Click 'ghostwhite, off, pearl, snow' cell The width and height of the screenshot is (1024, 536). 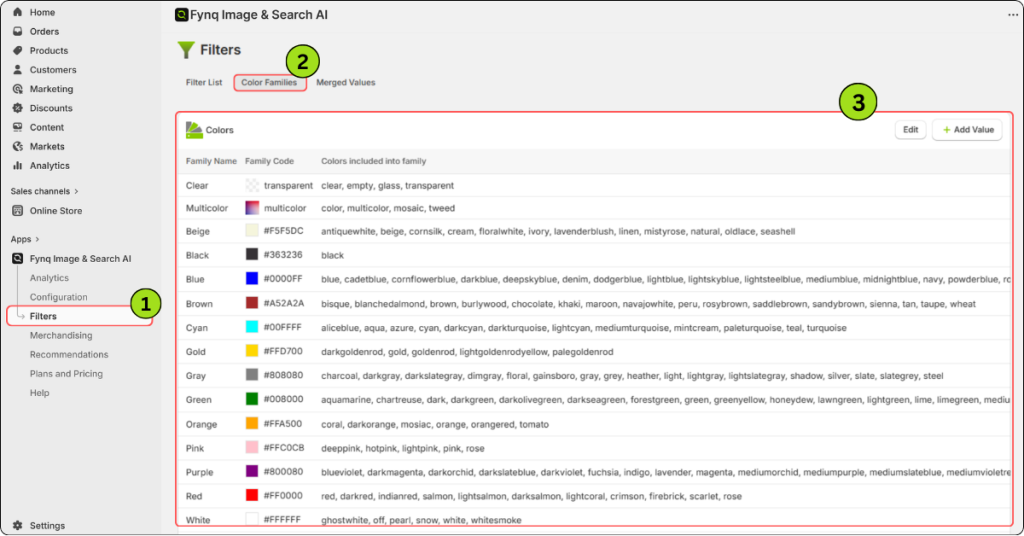pyautogui.click(x=421, y=520)
